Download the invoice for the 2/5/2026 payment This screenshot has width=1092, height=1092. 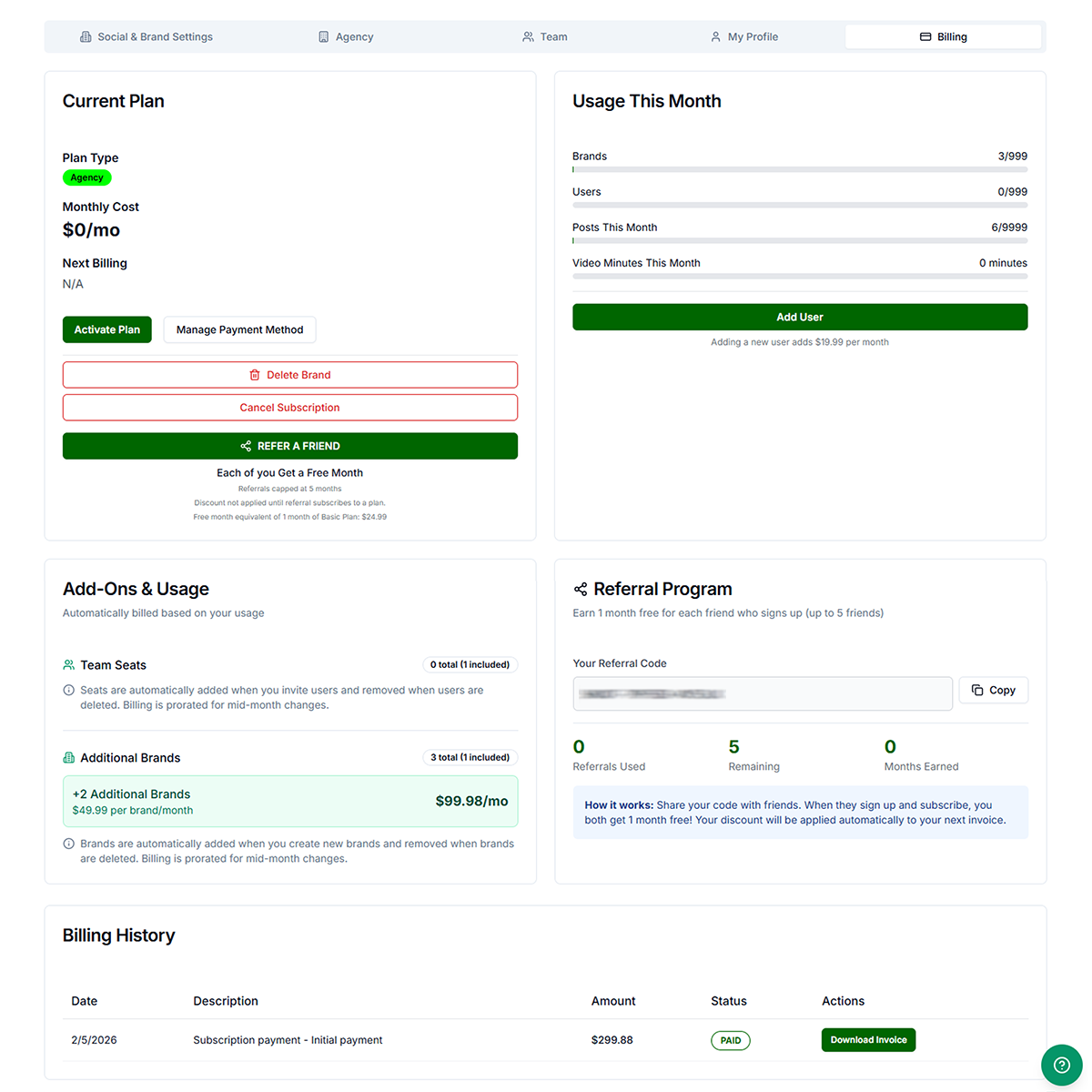click(x=868, y=1039)
